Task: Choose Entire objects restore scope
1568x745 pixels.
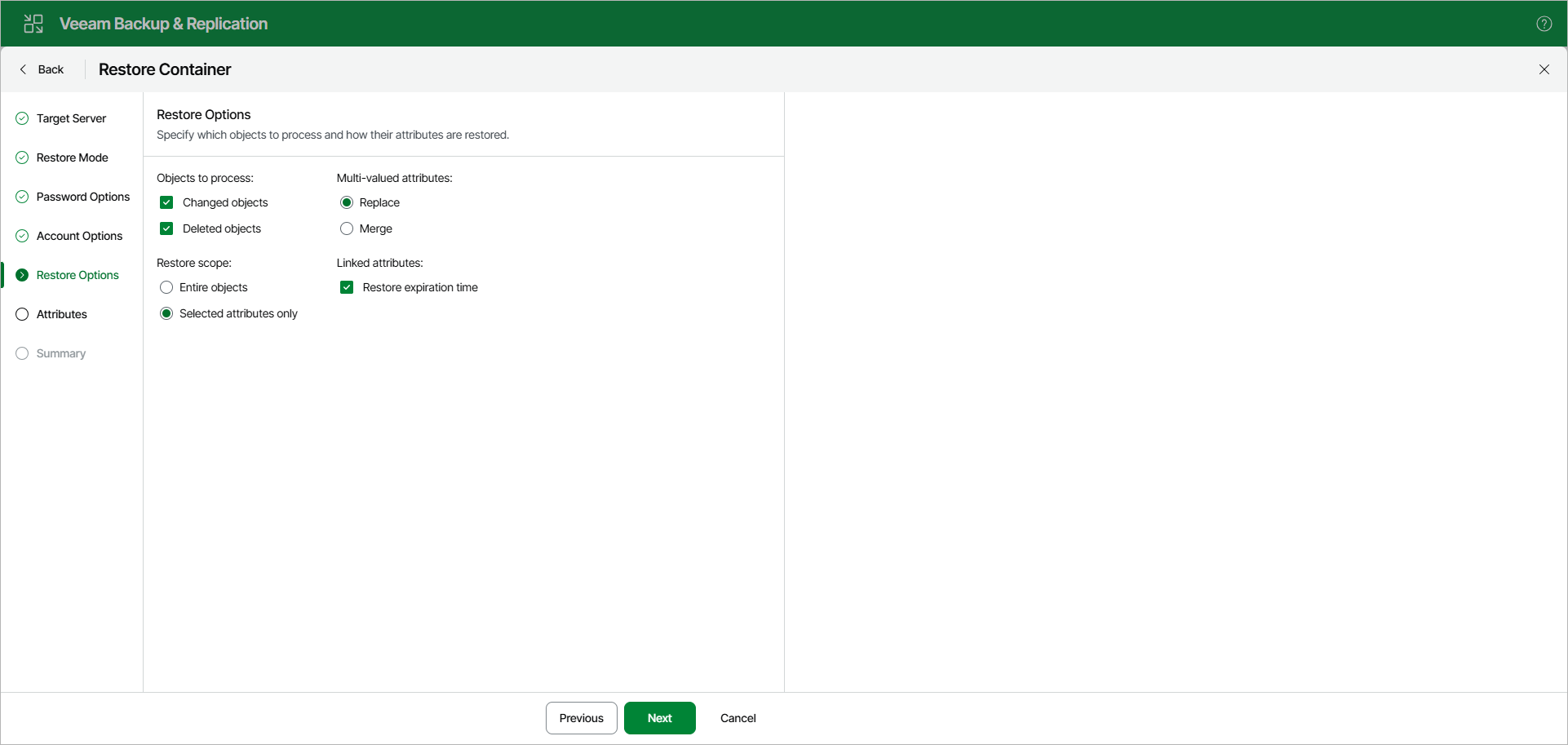Action: 166,287
